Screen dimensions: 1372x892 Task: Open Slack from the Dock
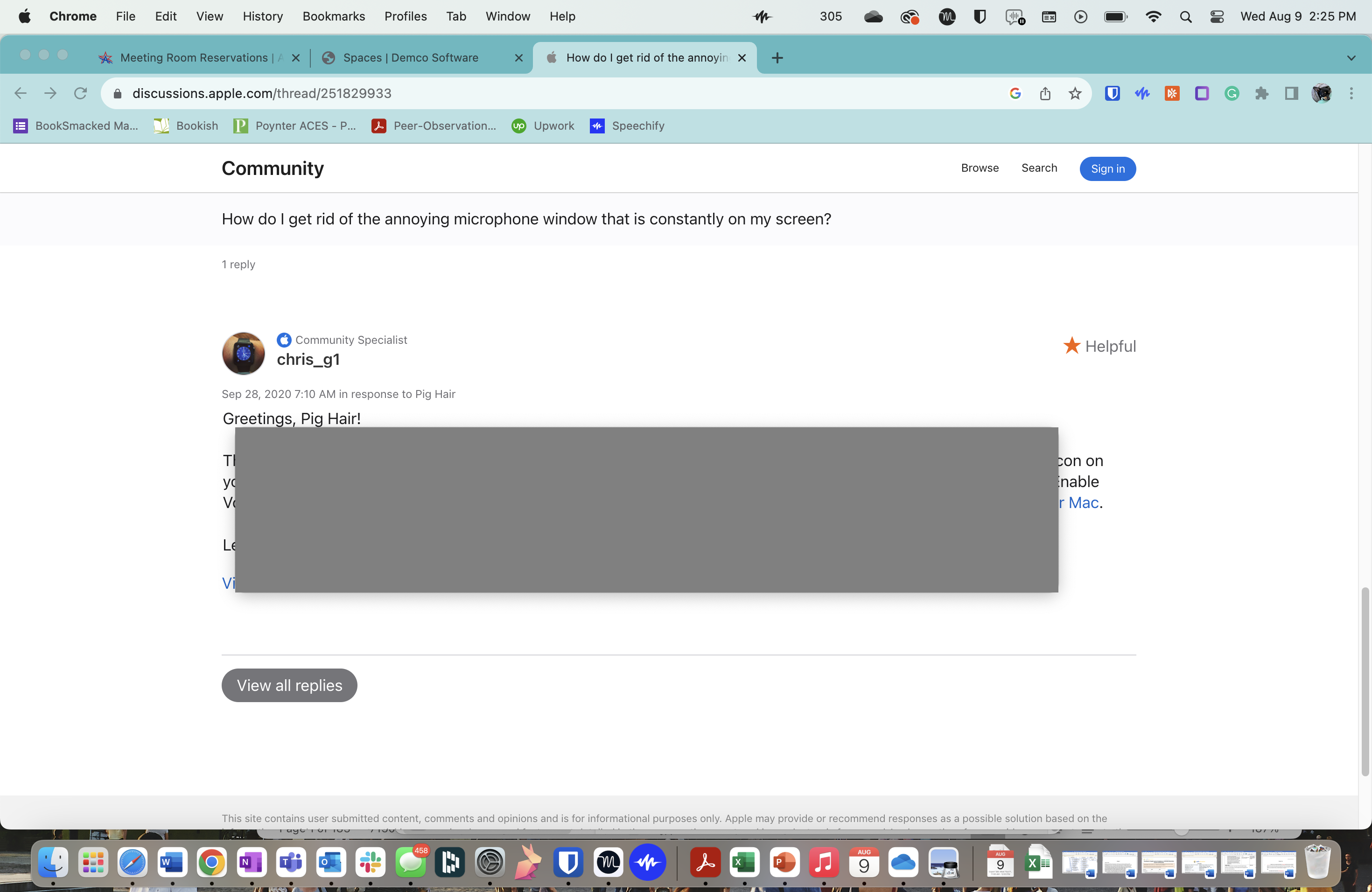[x=370, y=863]
